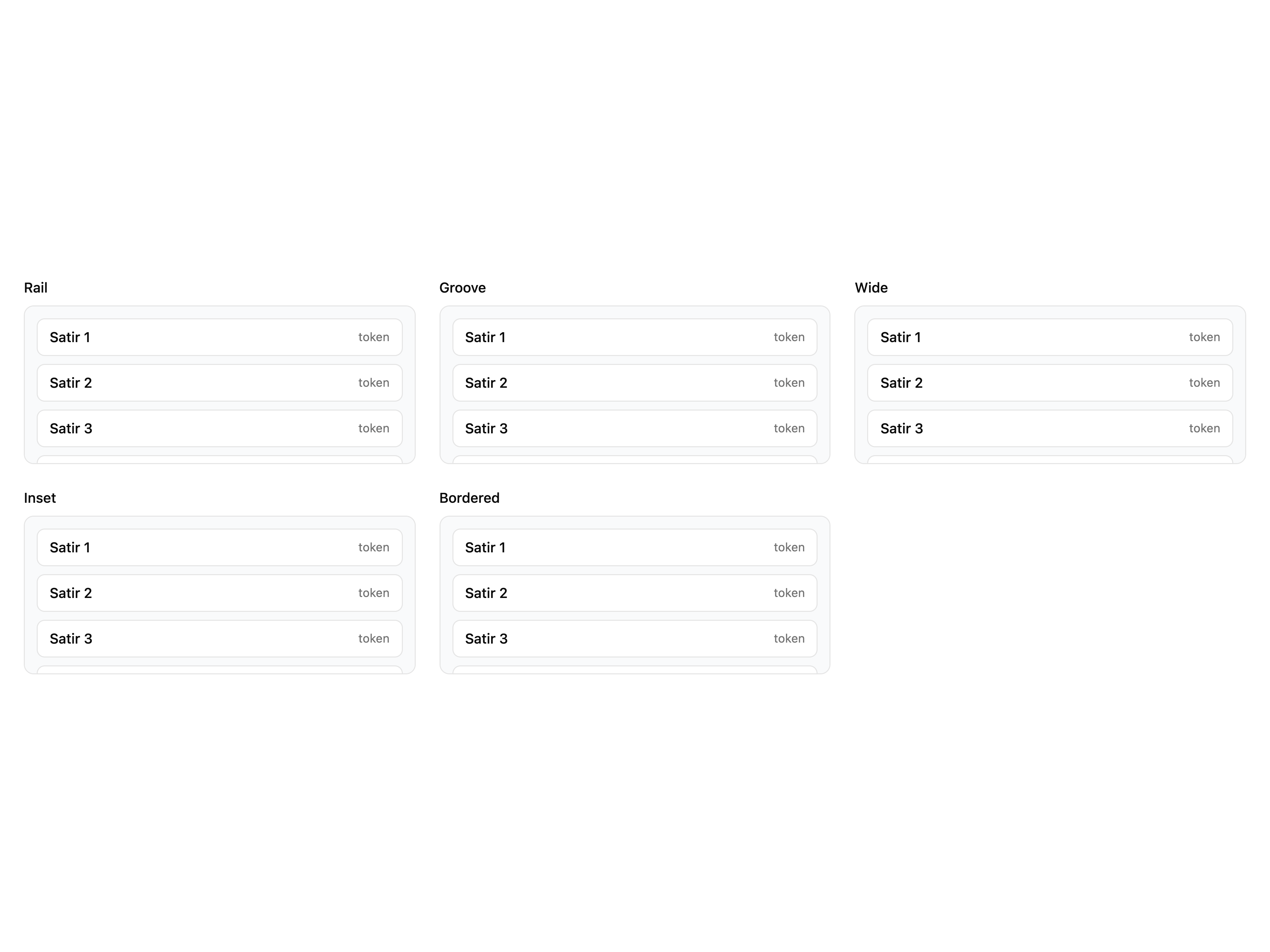Select Satir 2 in the Rail list
The image size is (1270, 952).
pyautogui.click(x=219, y=383)
